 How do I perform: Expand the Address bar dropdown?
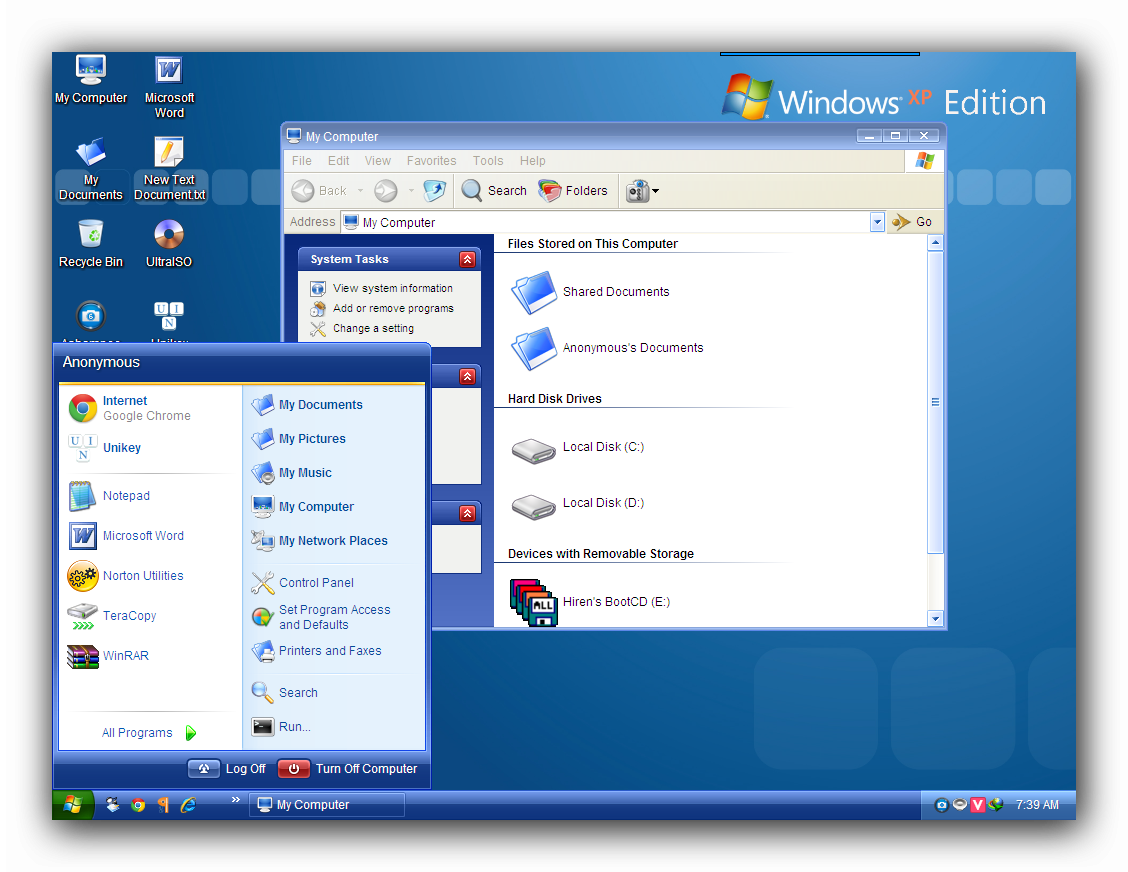(877, 222)
